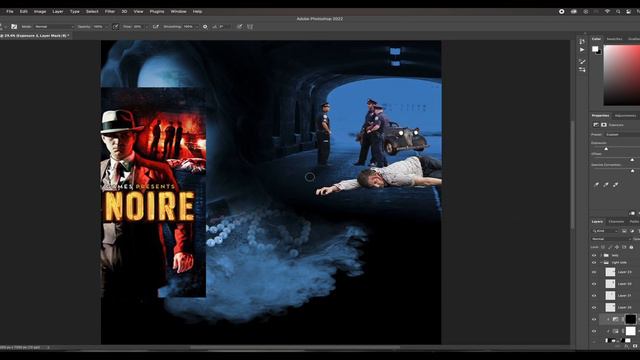Select the Exposure document tab

(37, 36)
